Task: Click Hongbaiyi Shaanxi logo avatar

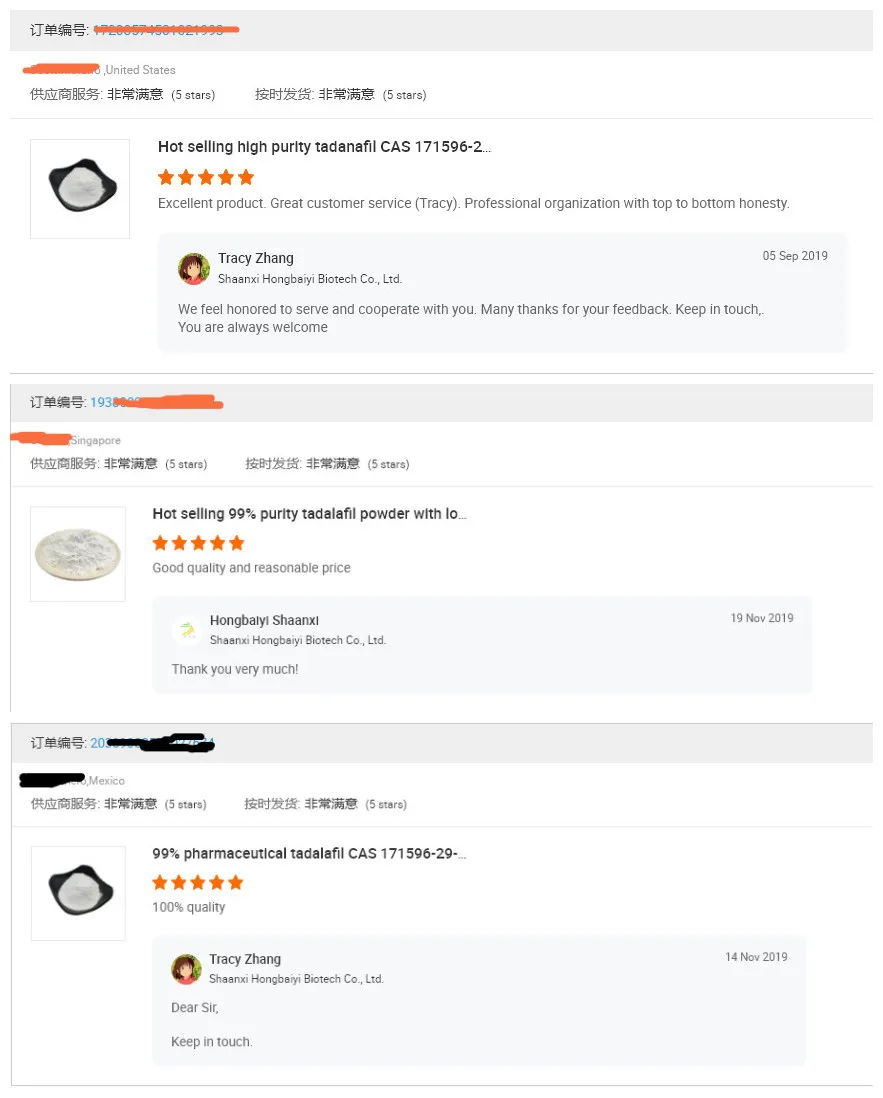Action: coord(186,630)
